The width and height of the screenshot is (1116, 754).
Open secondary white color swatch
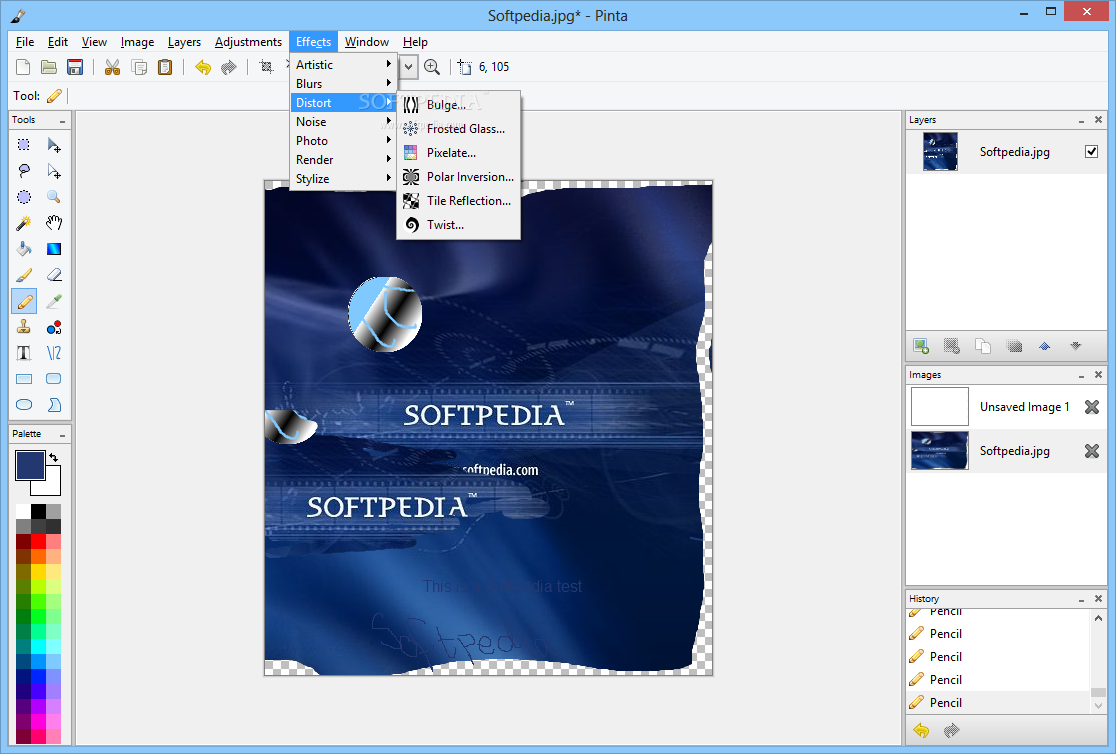coord(51,486)
